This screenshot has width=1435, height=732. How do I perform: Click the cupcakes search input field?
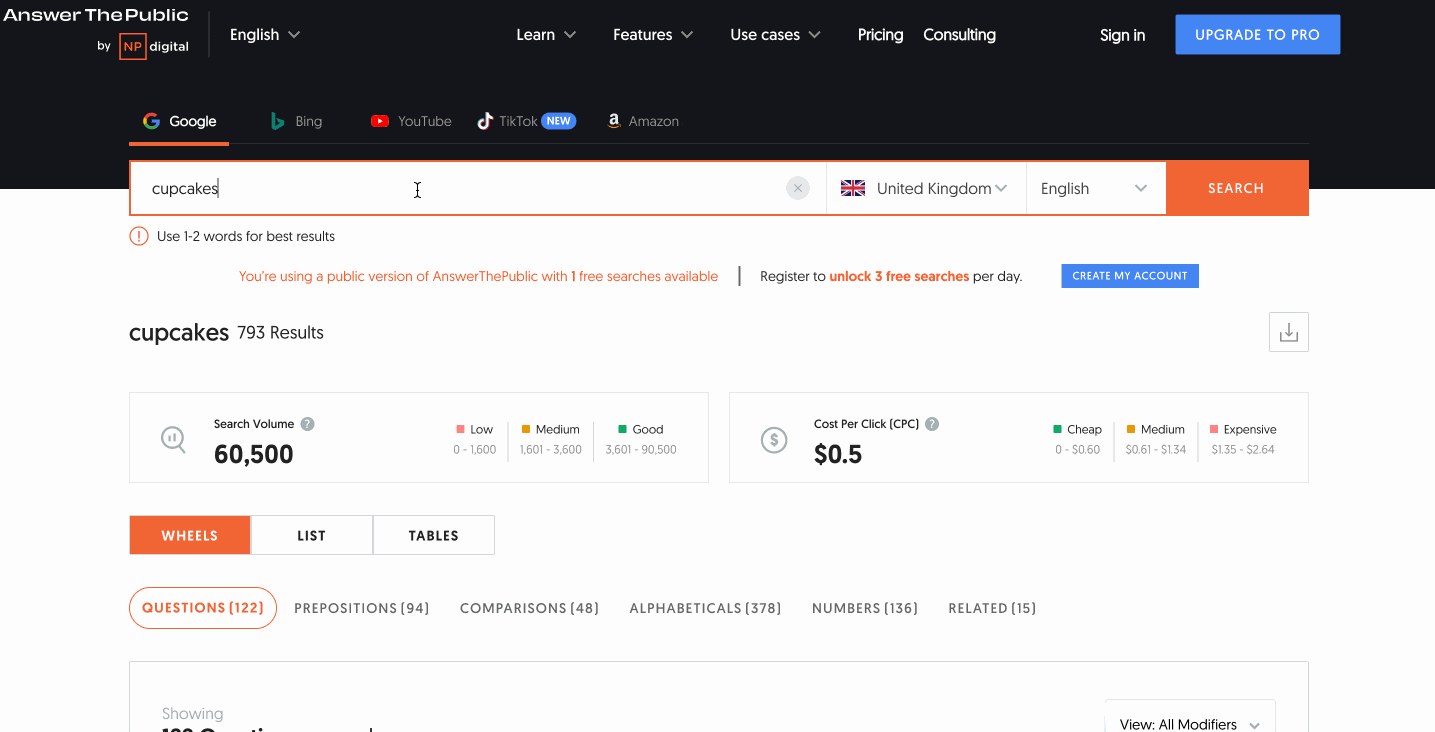point(460,188)
